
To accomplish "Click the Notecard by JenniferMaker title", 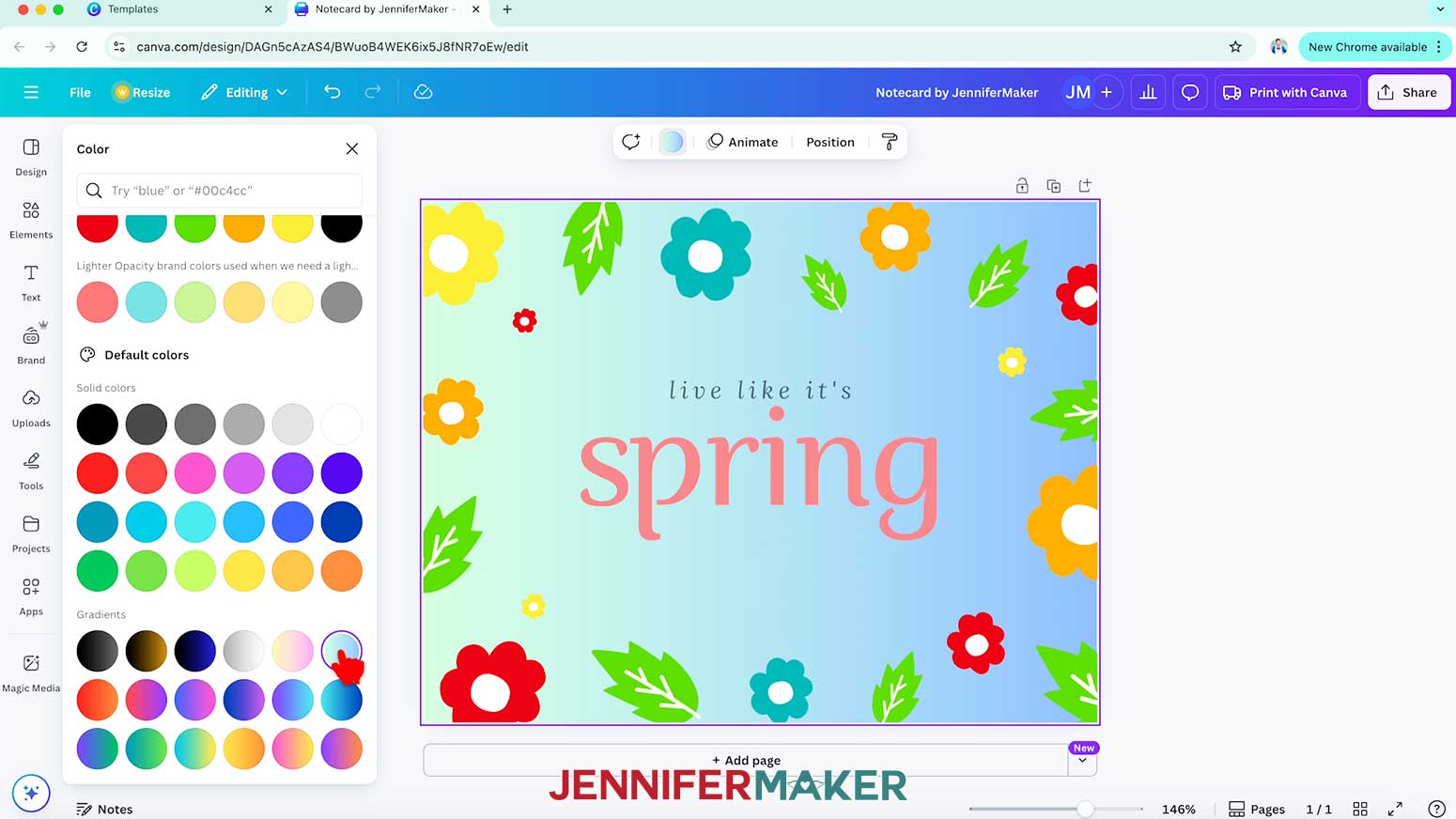I will point(956,92).
